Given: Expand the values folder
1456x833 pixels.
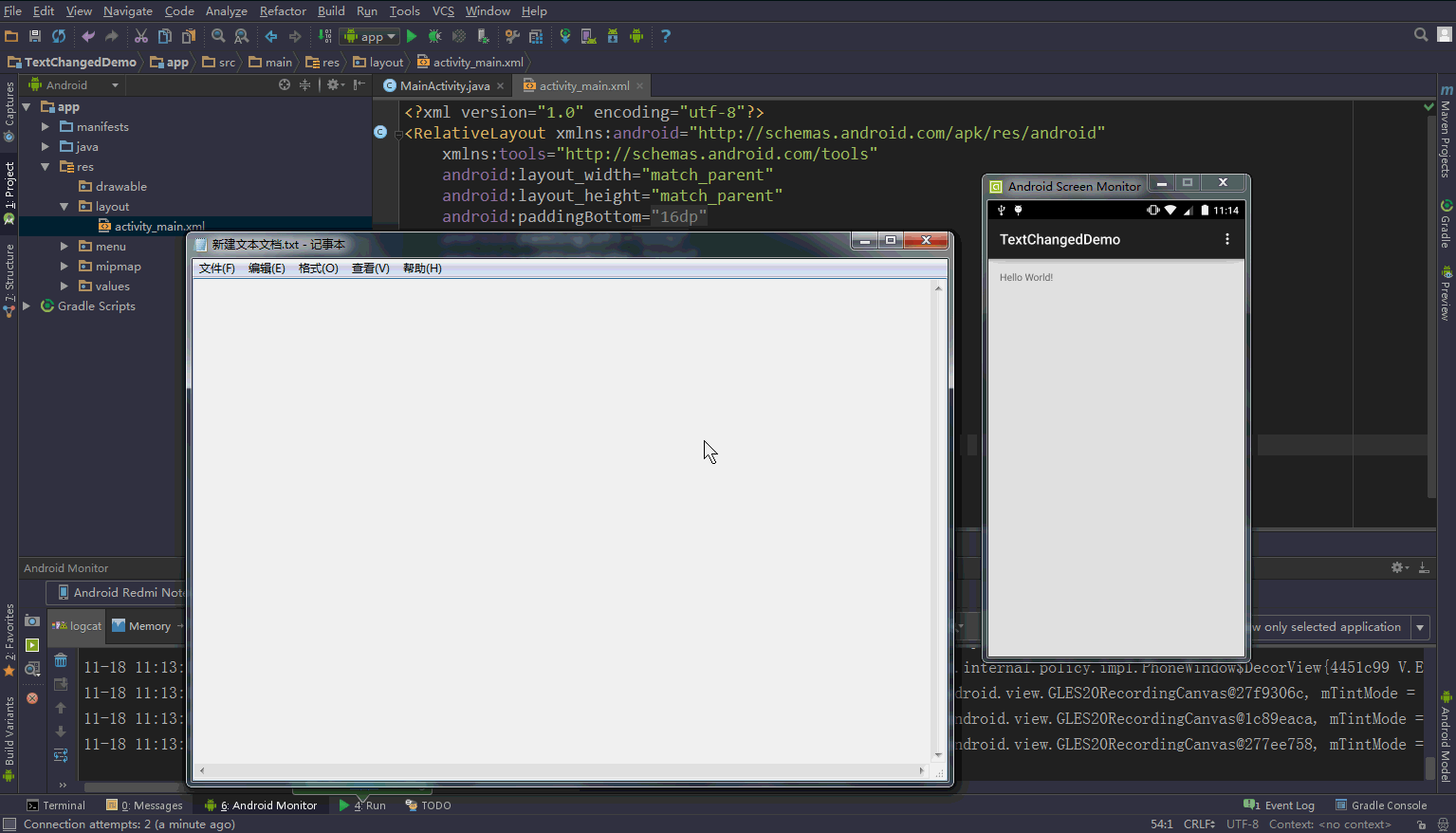Looking at the screenshot, I should click(x=65, y=286).
